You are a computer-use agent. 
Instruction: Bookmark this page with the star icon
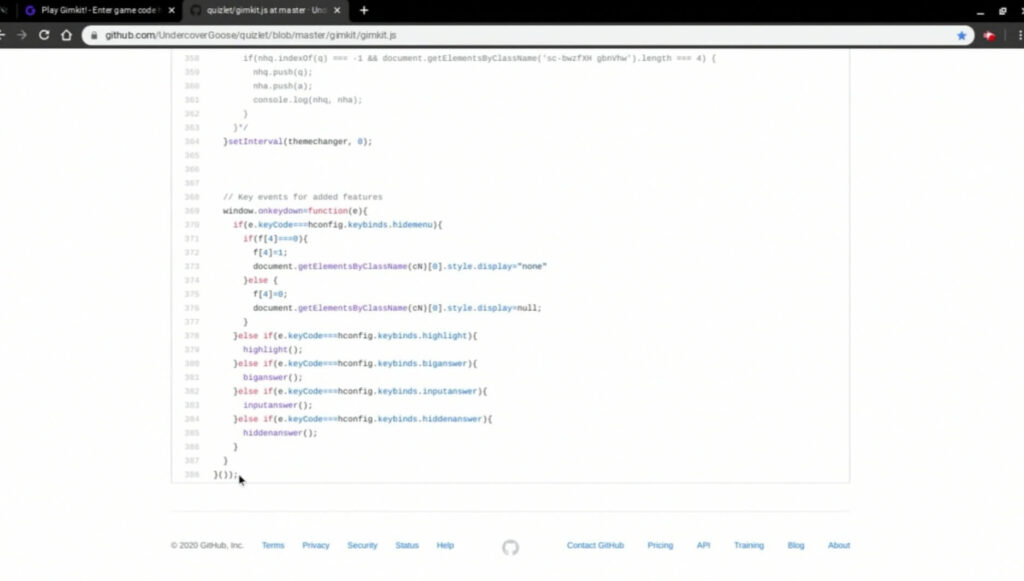coord(961,36)
